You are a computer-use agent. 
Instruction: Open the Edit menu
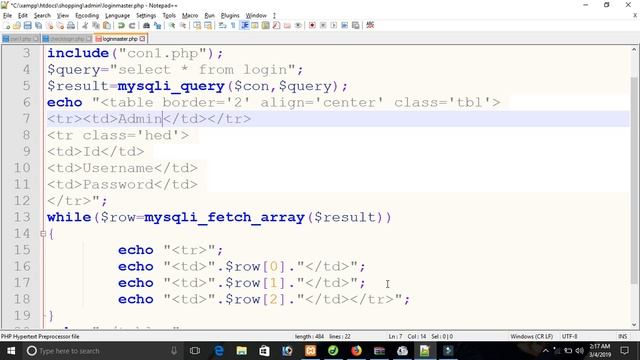tap(22, 16)
